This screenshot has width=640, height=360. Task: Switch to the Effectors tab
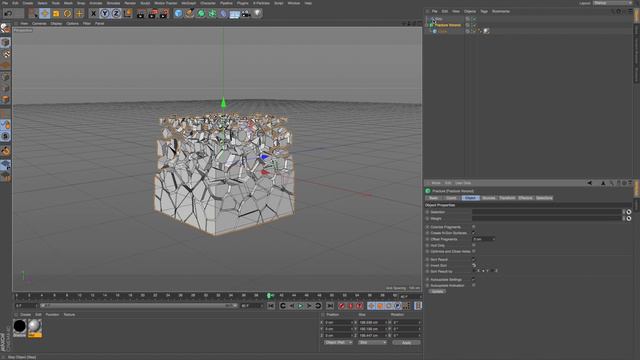pyautogui.click(x=525, y=198)
